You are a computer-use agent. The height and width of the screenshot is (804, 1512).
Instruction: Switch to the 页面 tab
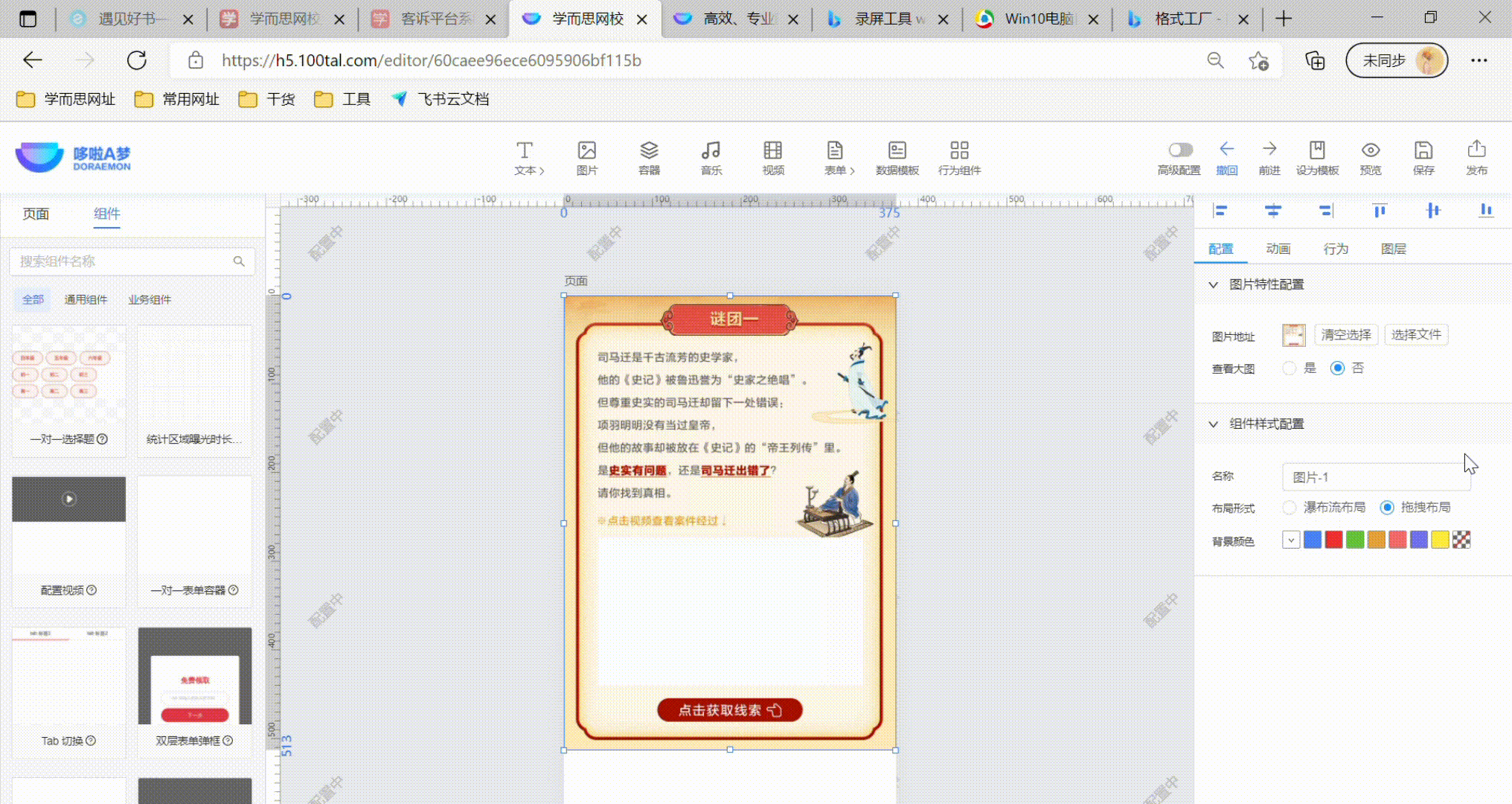pos(36,214)
